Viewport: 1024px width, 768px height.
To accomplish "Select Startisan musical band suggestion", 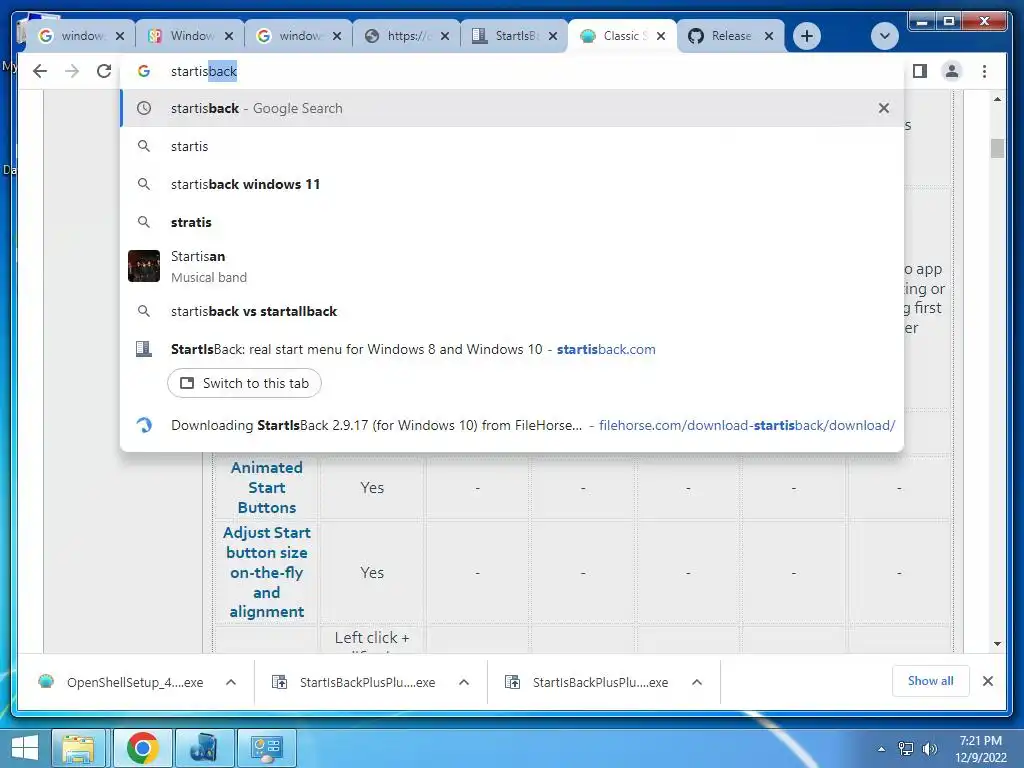I will pyautogui.click(x=512, y=266).
